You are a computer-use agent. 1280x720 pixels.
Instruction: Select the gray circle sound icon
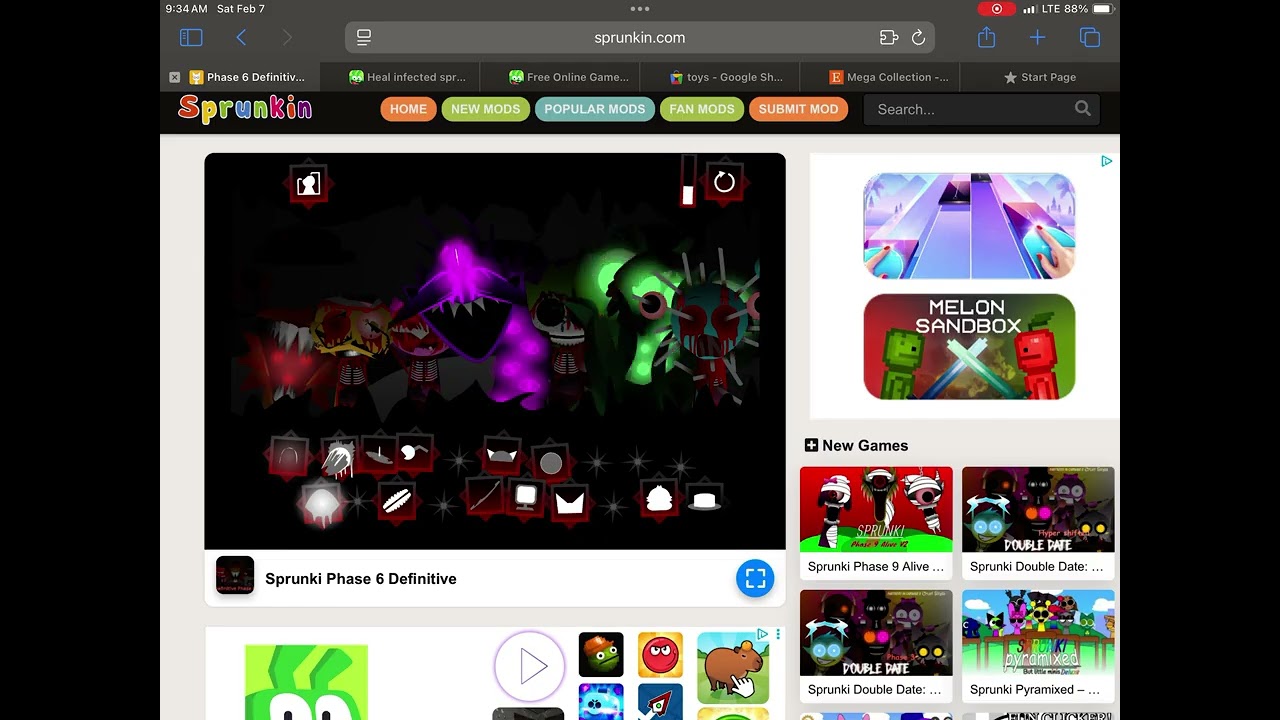551,463
